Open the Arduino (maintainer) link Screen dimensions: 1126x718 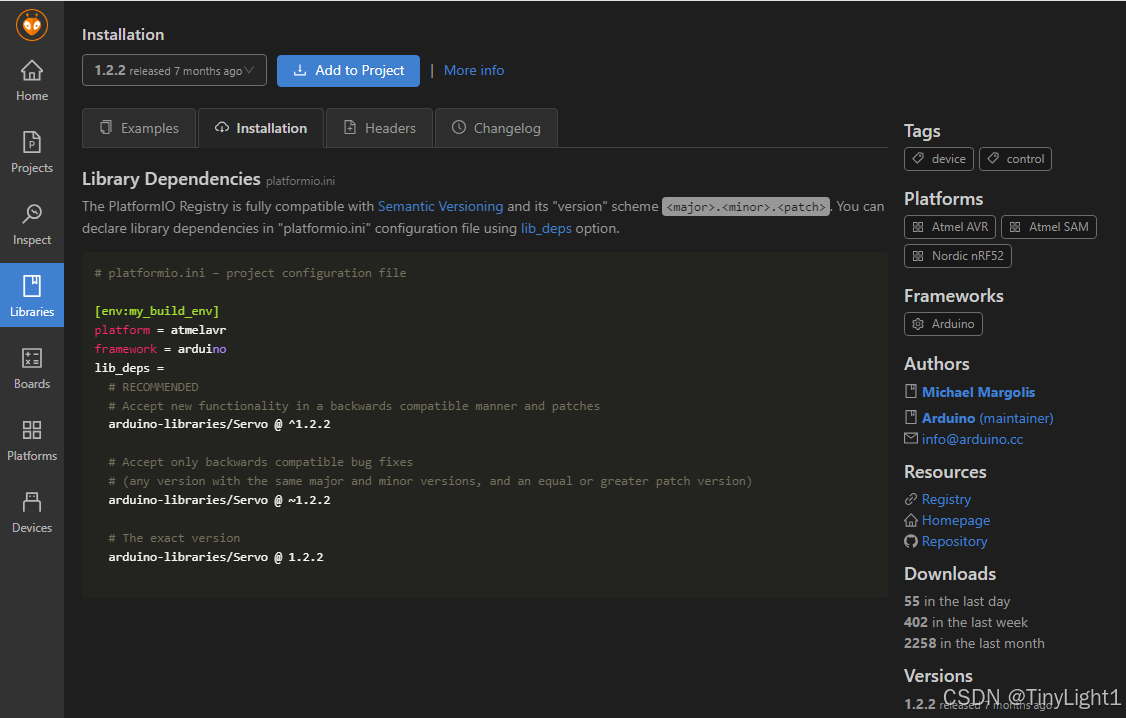point(987,418)
